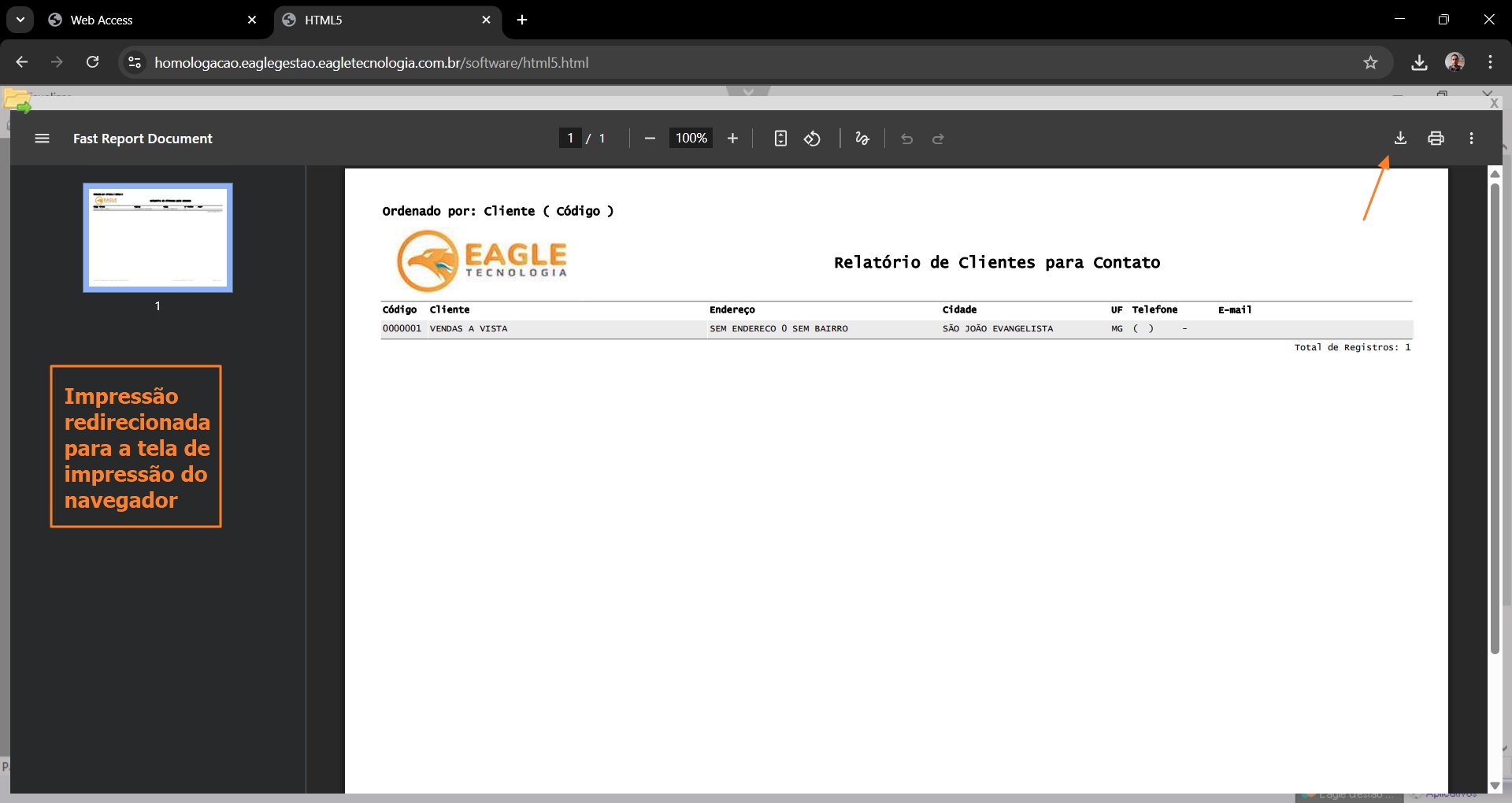Click the browser address bar URL
1512x803 pixels.
[371, 63]
